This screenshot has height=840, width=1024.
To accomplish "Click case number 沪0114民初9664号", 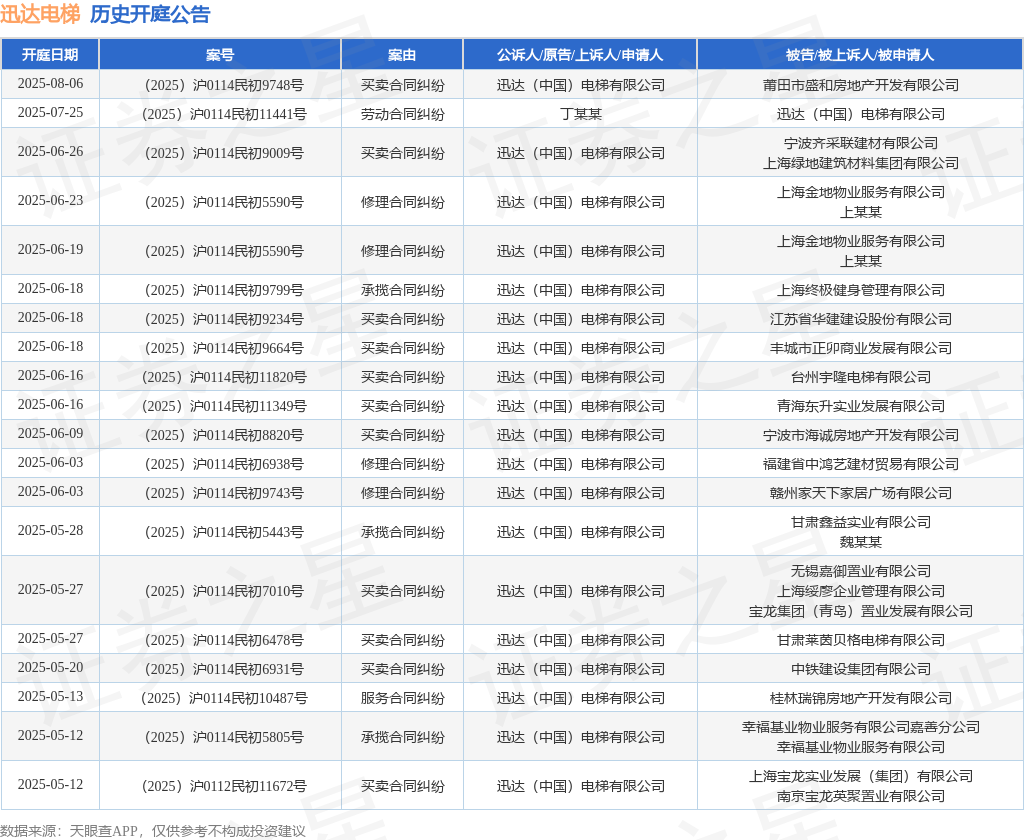I will [248, 348].
